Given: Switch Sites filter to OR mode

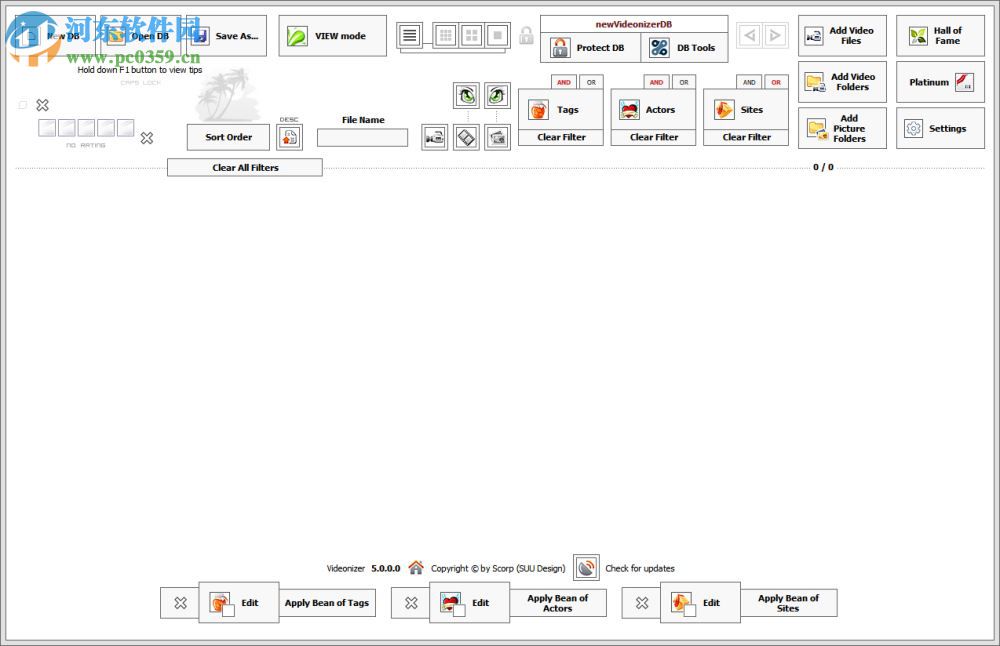Looking at the screenshot, I should pos(776,82).
